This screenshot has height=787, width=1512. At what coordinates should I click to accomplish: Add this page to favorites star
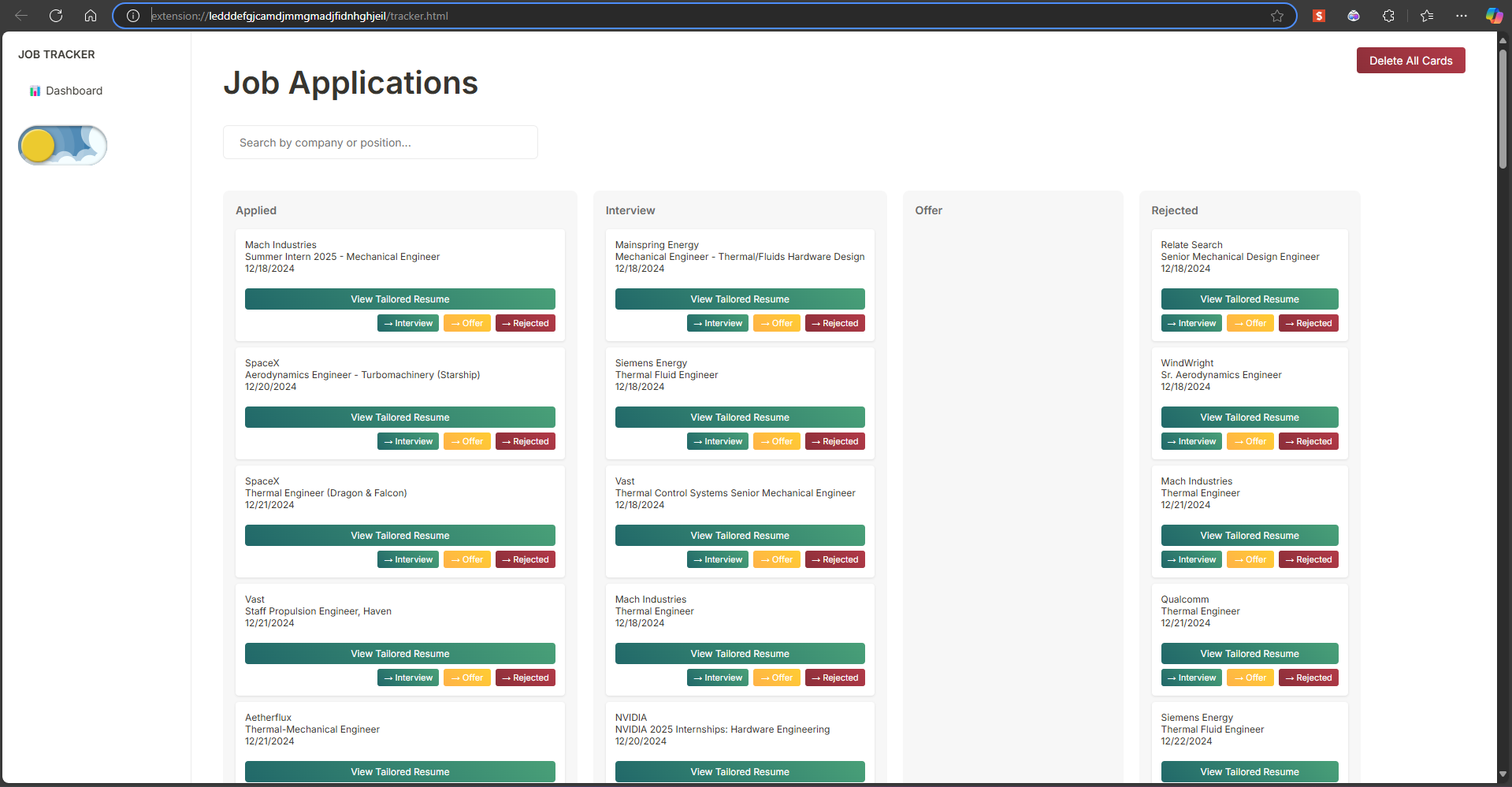(1277, 16)
